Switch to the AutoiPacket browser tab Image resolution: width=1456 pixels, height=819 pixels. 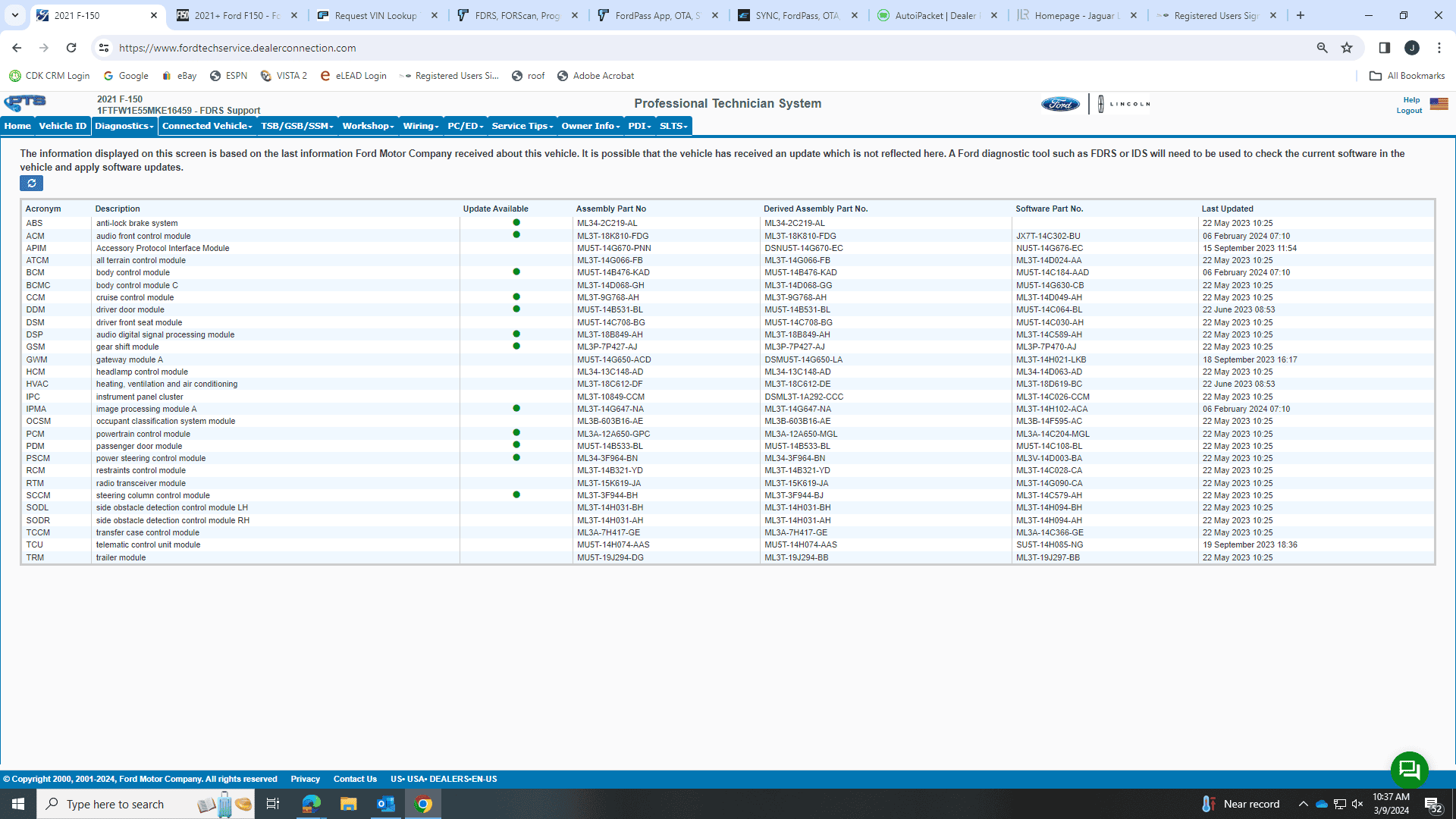(x=935, y=15)
